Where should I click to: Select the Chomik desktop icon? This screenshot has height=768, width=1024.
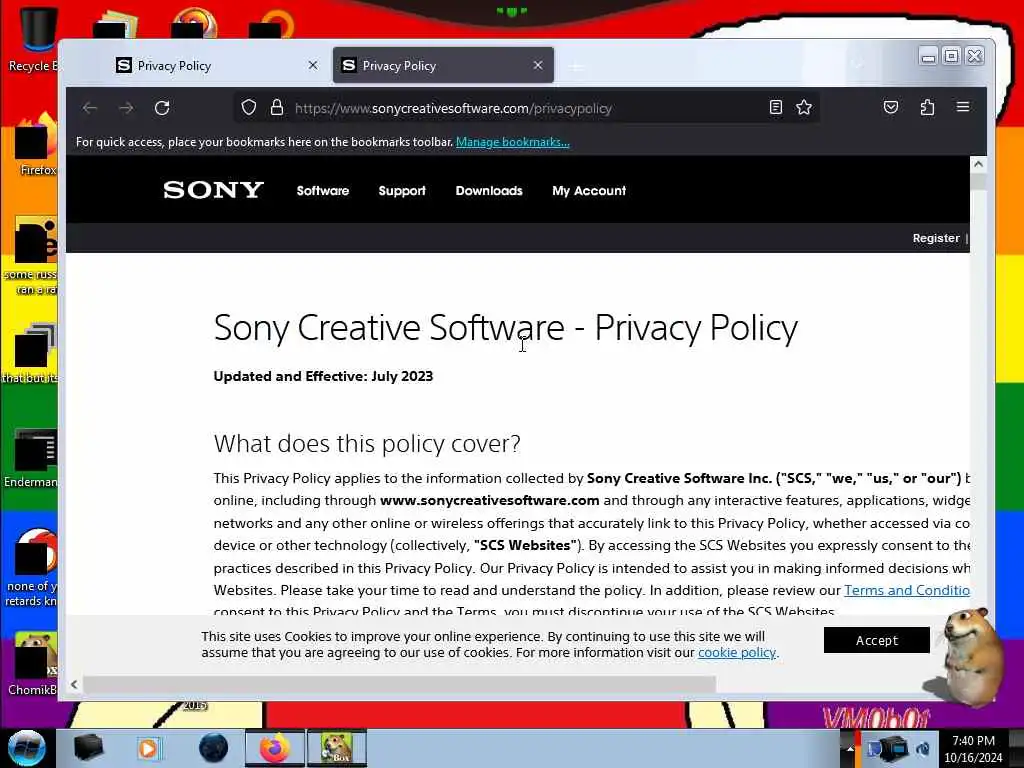tap(34, 664)
